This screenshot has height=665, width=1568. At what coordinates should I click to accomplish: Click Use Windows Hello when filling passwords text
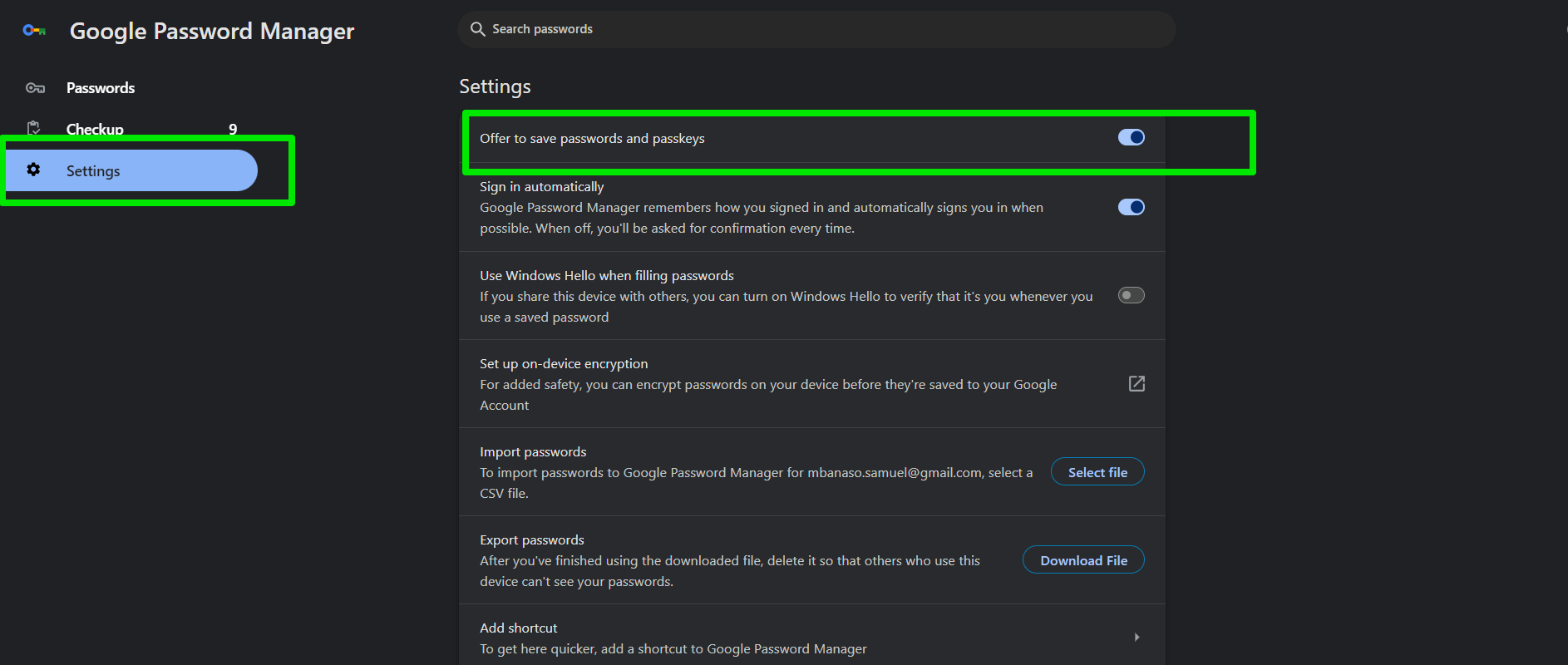click(607, 276)
